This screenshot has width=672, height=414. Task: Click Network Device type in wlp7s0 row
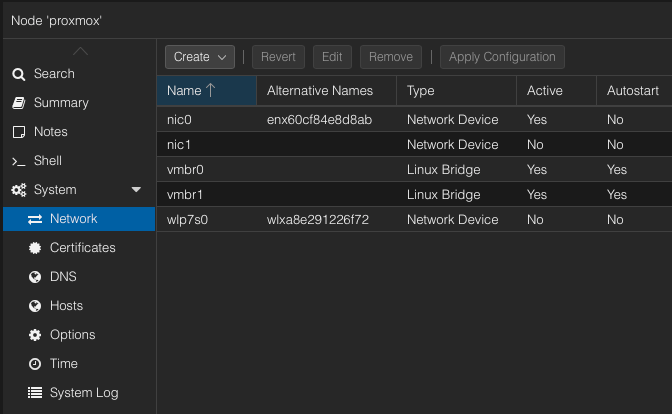pyautogui.click(x=453, y=219)
